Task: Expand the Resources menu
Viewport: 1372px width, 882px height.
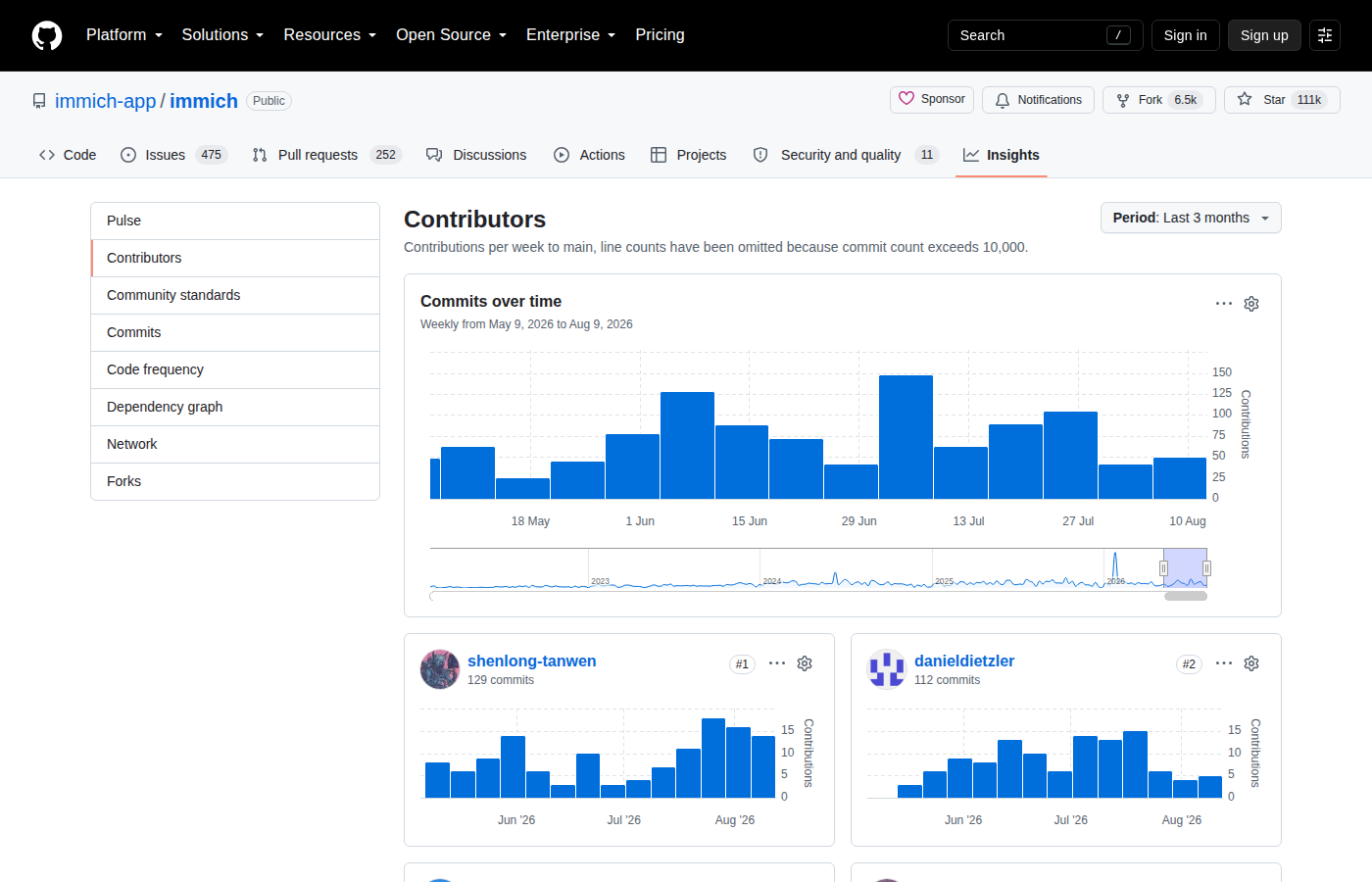Action: (x=330, y=34)
